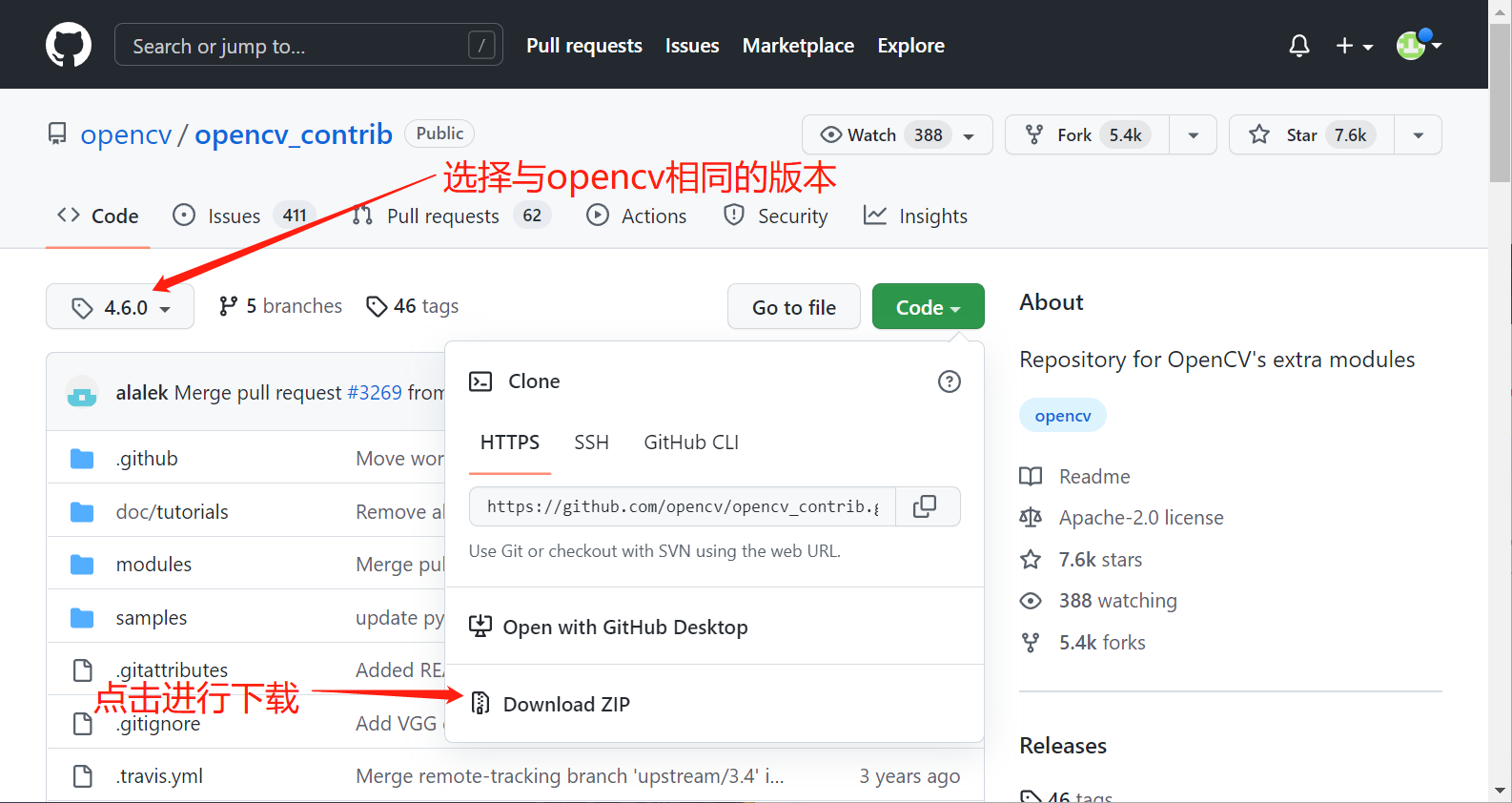View the 46 tags link
The image size is (1512, 803).
413,306
